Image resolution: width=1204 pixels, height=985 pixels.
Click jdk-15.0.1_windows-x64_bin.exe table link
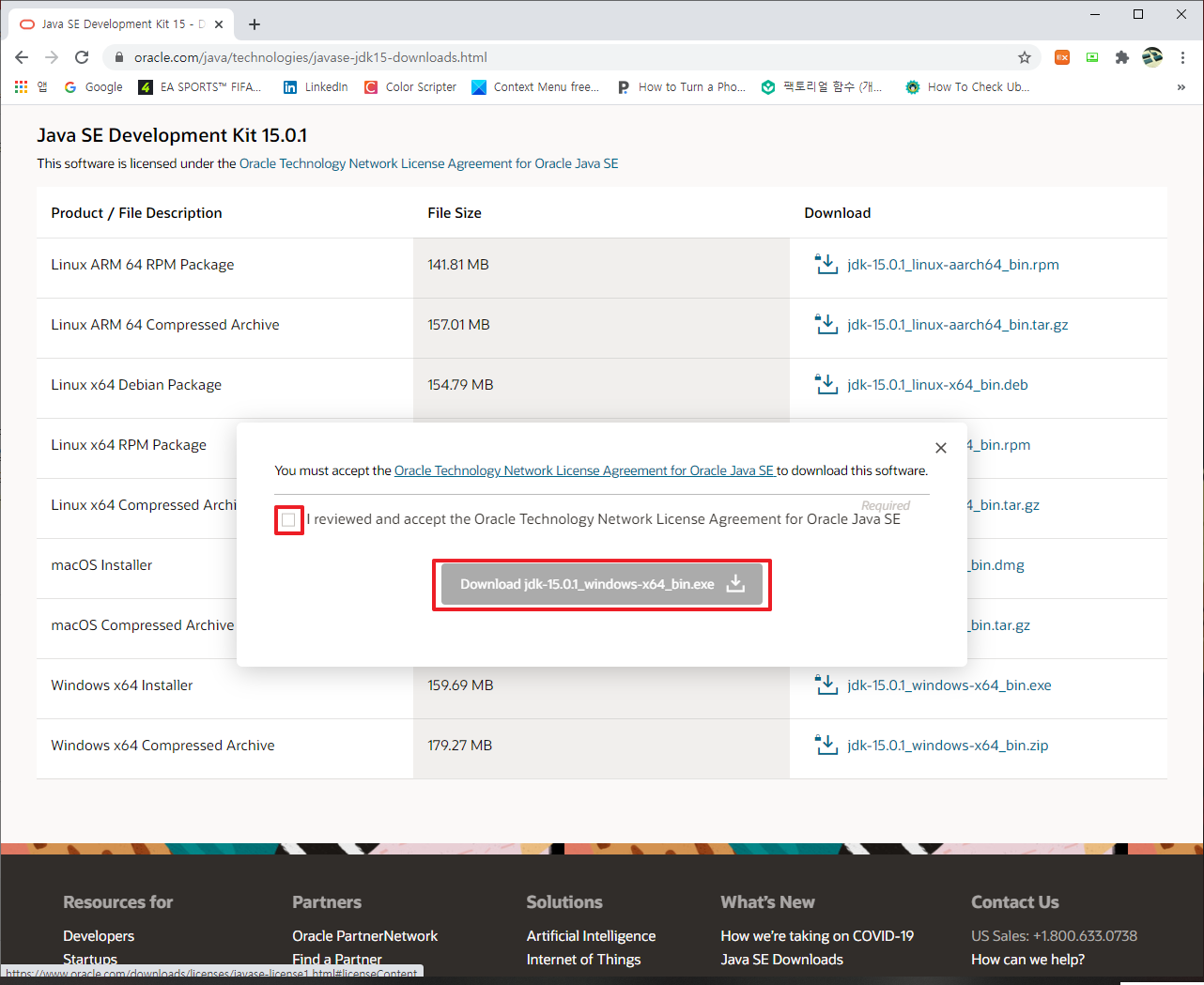click(x=949, y=685)
